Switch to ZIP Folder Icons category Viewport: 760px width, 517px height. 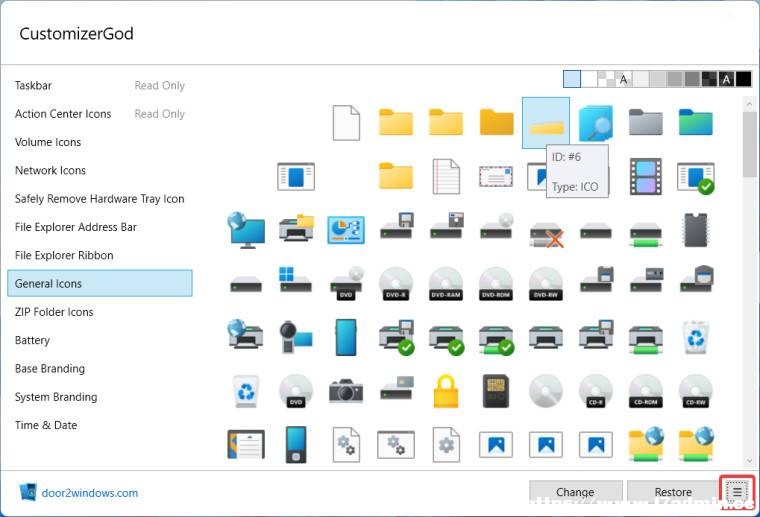click(x=100, y=312)
